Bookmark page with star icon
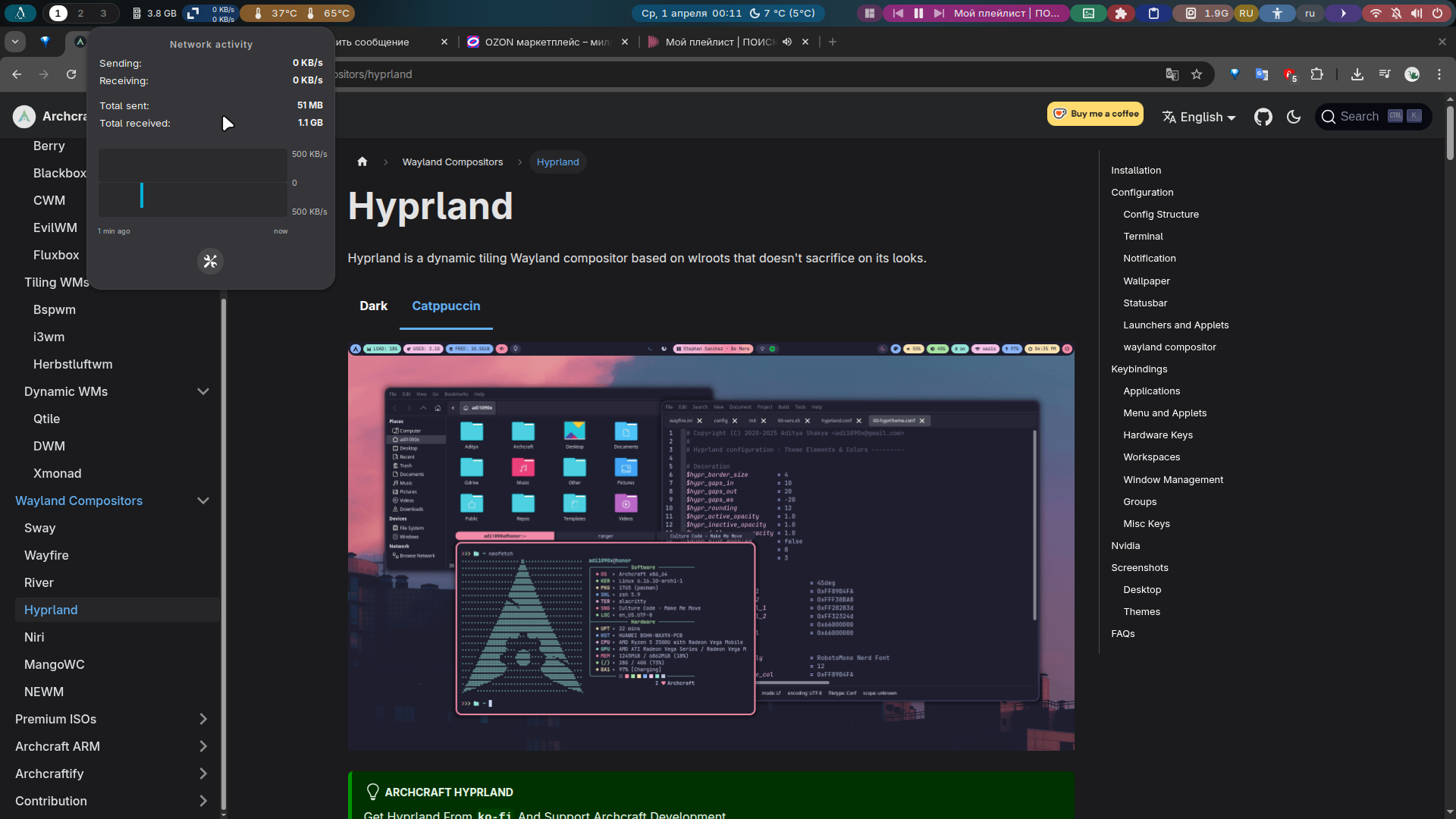 click(1197, 74)
